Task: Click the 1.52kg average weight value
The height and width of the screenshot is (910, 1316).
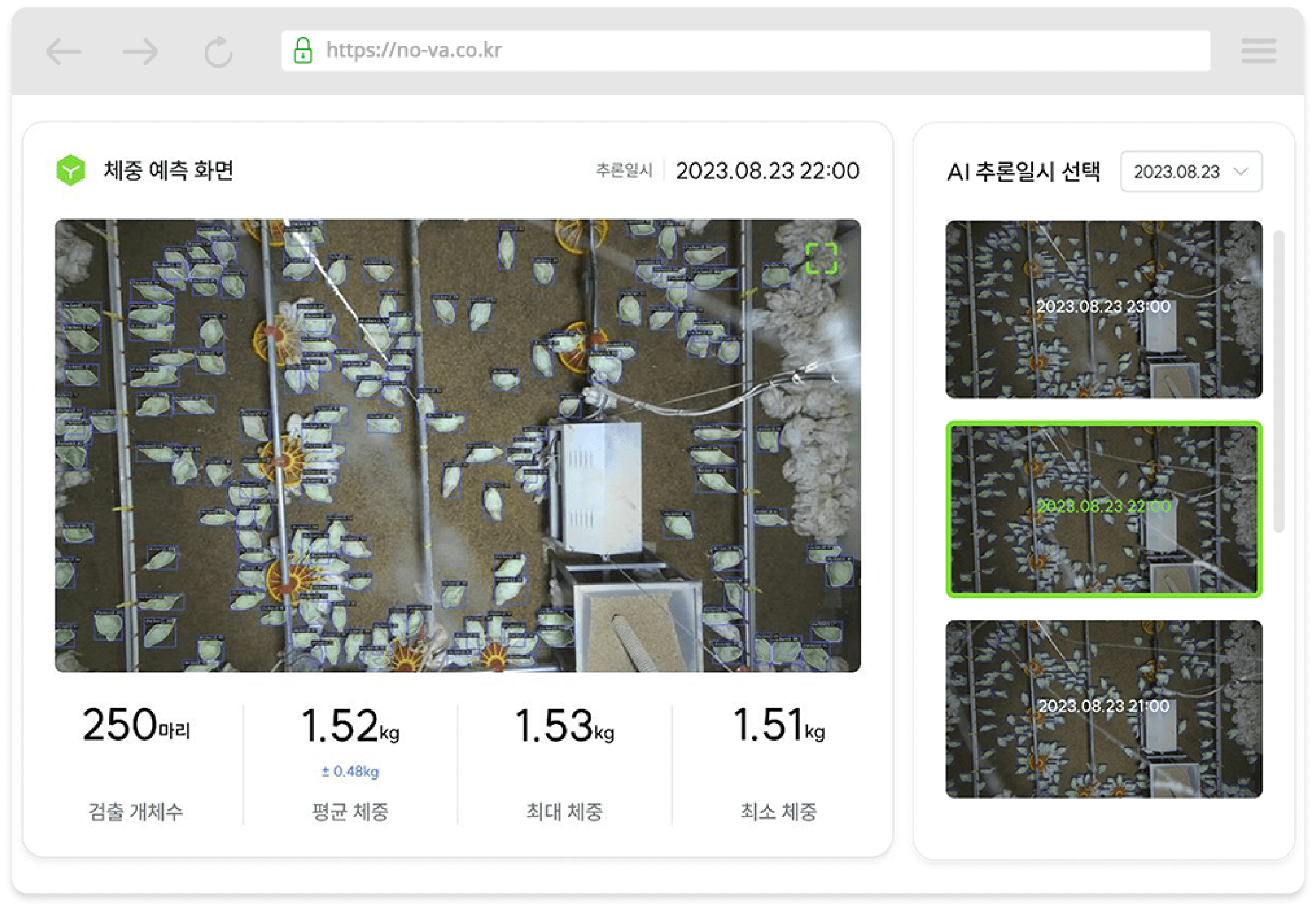Action: coord(350,726)
